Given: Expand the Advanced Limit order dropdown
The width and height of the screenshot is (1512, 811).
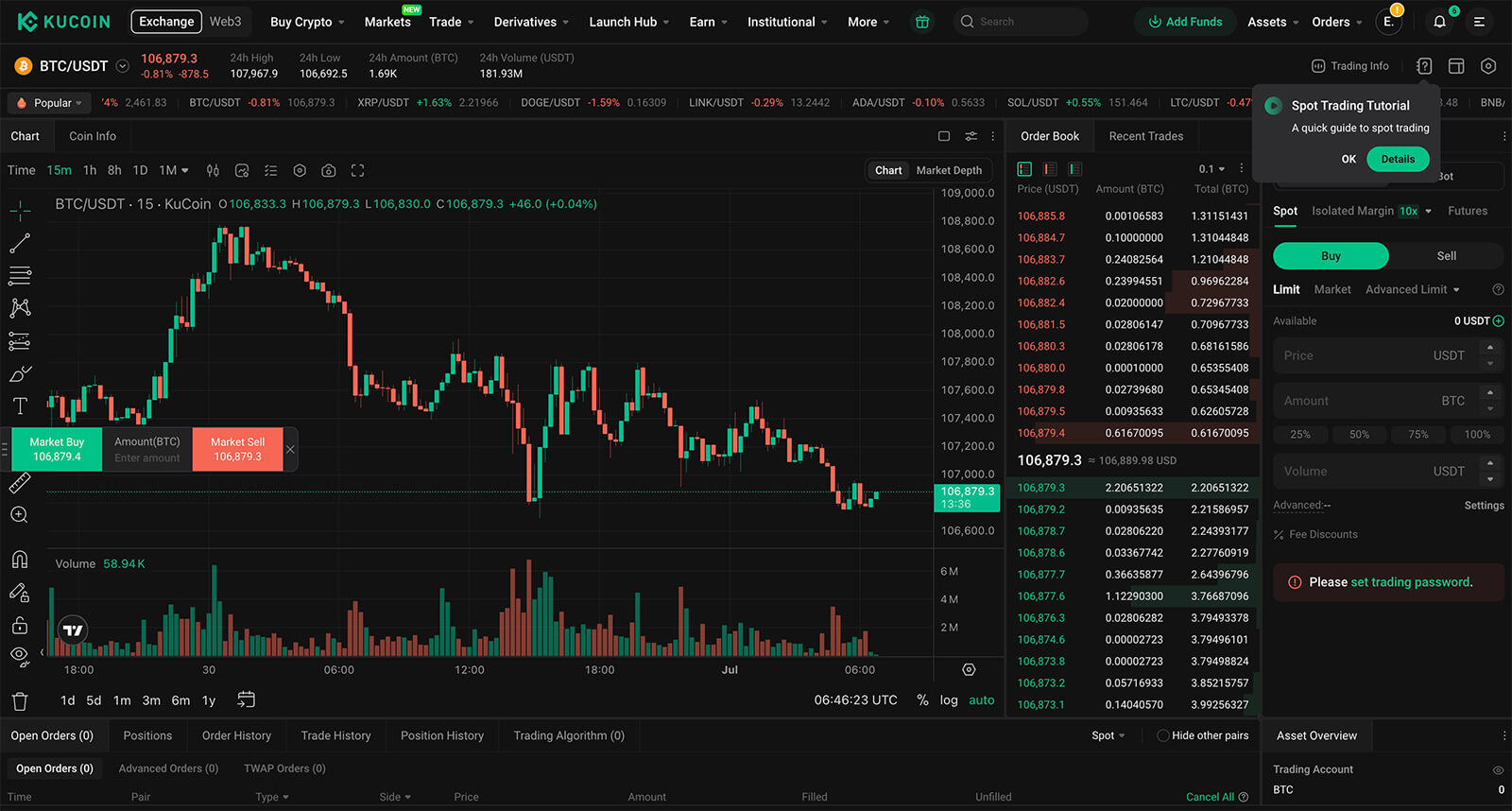Looking at the screenshot, I should pyautogui.click(x=1413, y=289).
